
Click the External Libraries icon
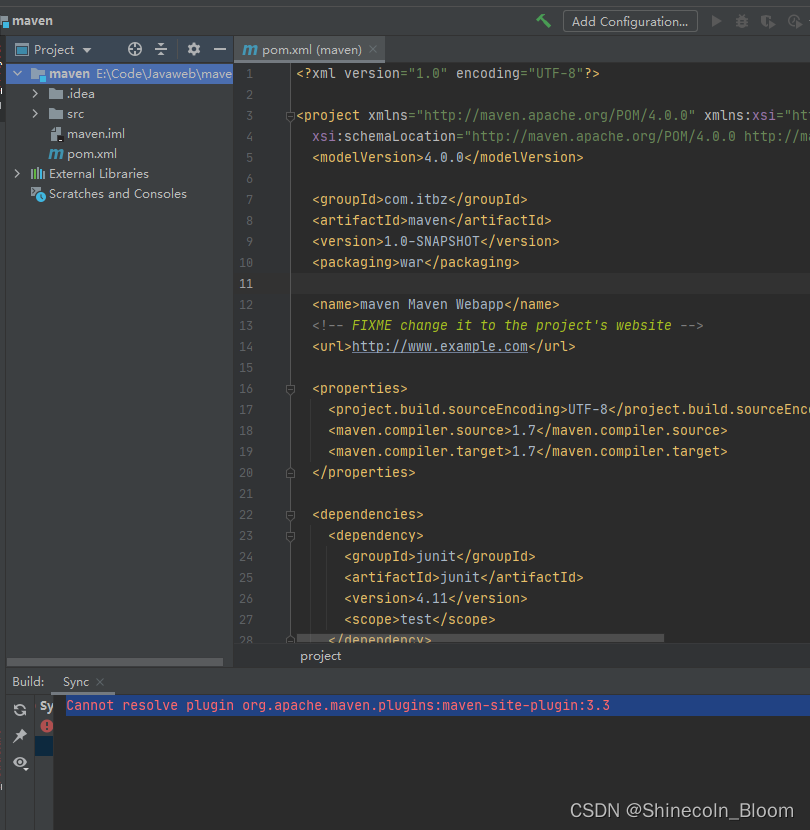coord(38,174)
